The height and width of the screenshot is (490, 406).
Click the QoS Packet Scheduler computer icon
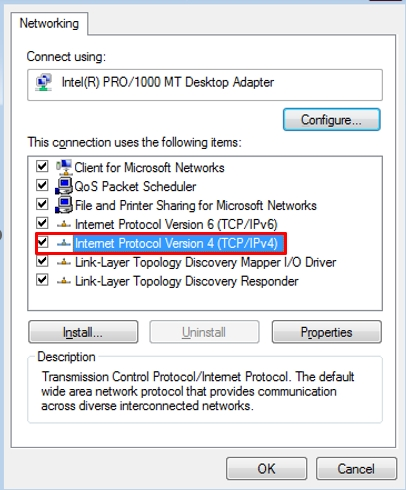64,186
